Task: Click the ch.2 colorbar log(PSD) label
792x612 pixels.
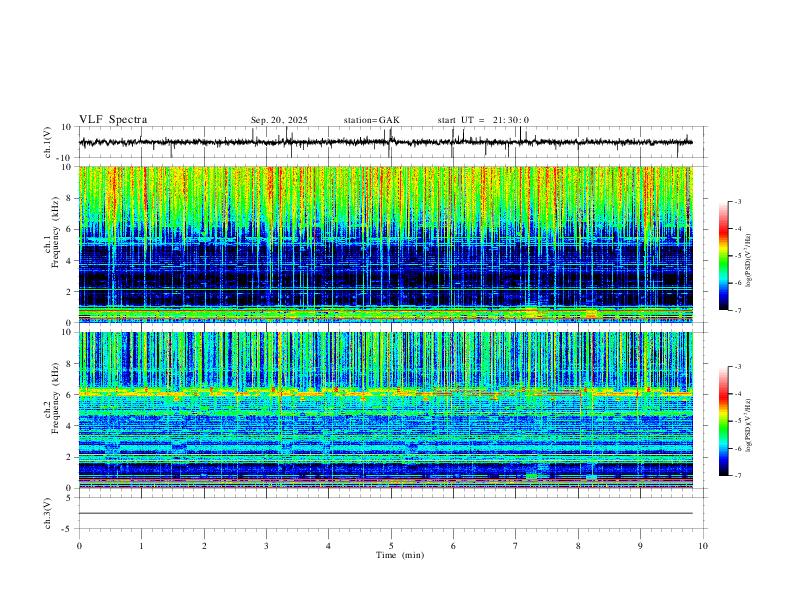Action: 749,425
